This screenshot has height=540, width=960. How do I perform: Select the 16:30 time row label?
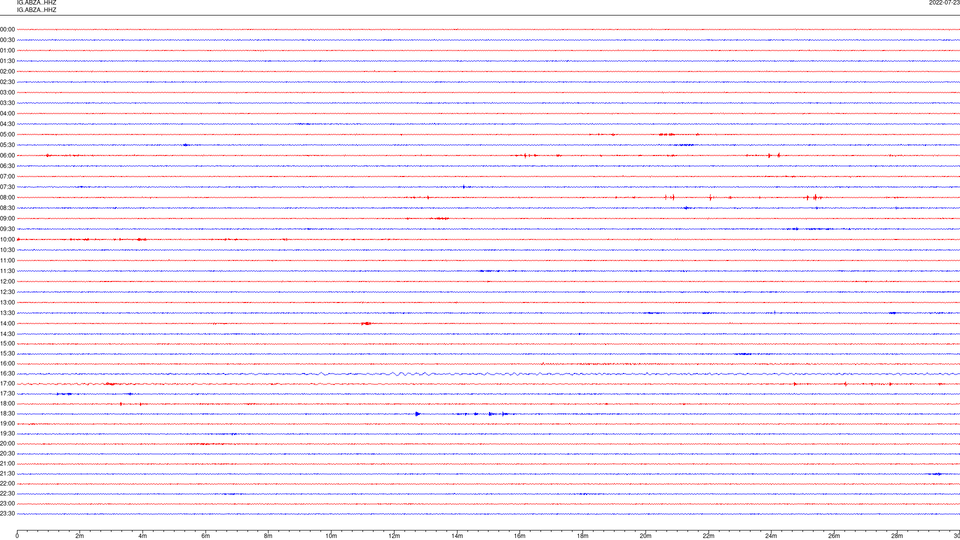[x=7, y=374]
